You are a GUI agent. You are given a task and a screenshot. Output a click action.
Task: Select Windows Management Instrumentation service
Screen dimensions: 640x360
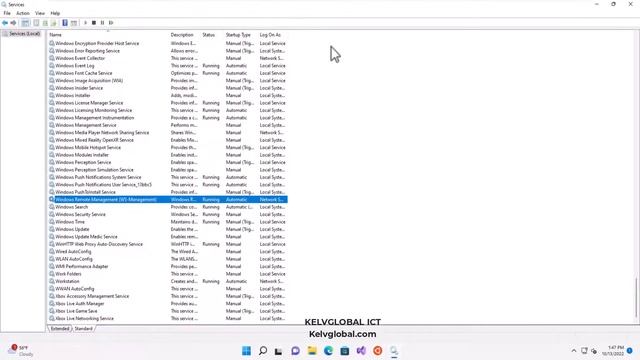tap(168, 118)
